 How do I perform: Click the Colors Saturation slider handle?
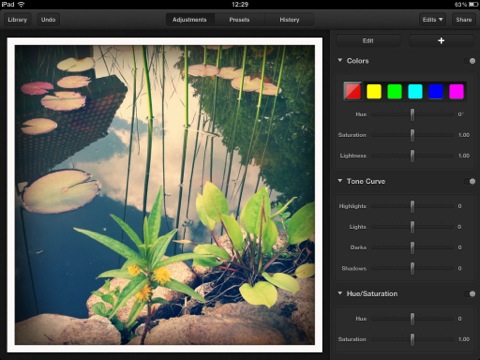[x=412, y=135]
